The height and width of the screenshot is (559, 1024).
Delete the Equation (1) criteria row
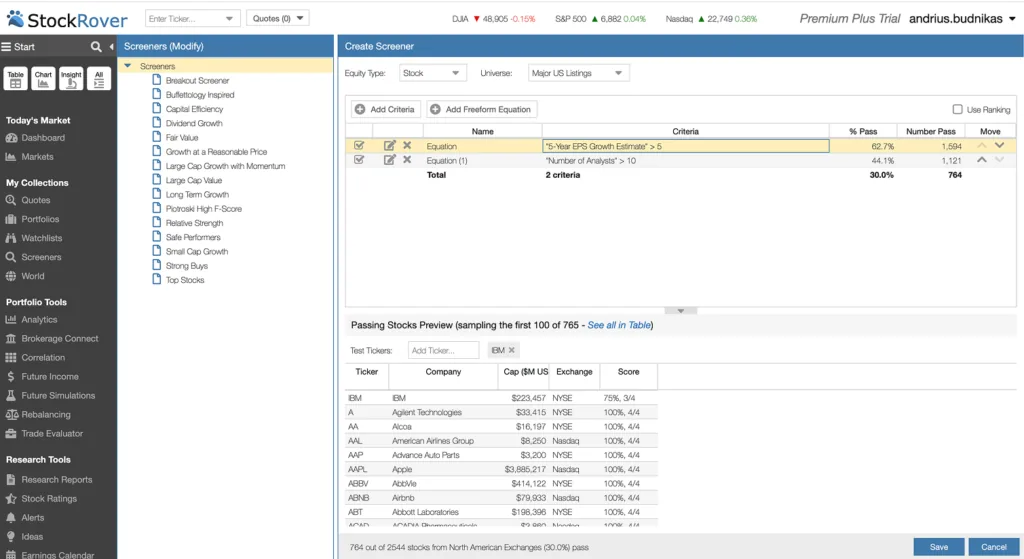[x=407, y=160]
